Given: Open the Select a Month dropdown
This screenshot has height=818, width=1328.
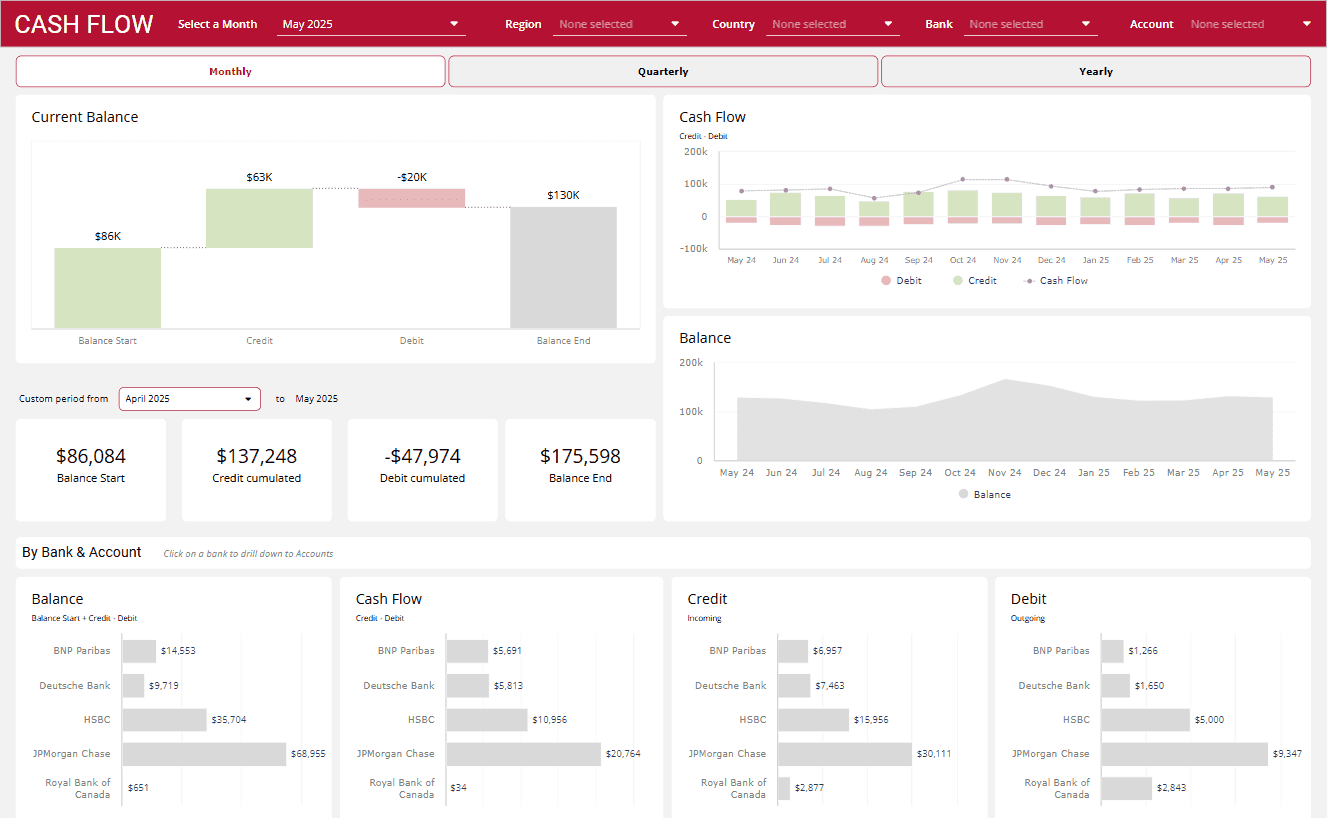Looking at the screenshot, I should pos(370,23).
